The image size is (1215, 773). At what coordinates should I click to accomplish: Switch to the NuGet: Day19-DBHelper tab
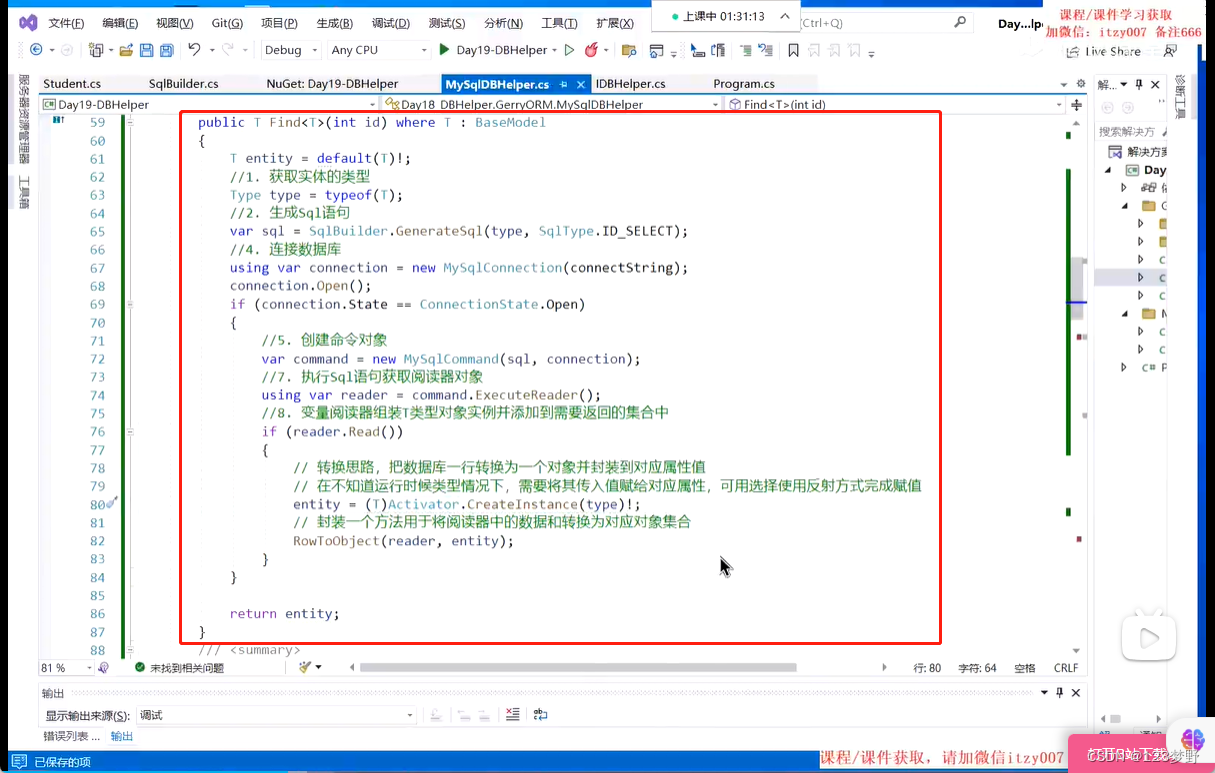pyautogui.click(x=332, y=84)
